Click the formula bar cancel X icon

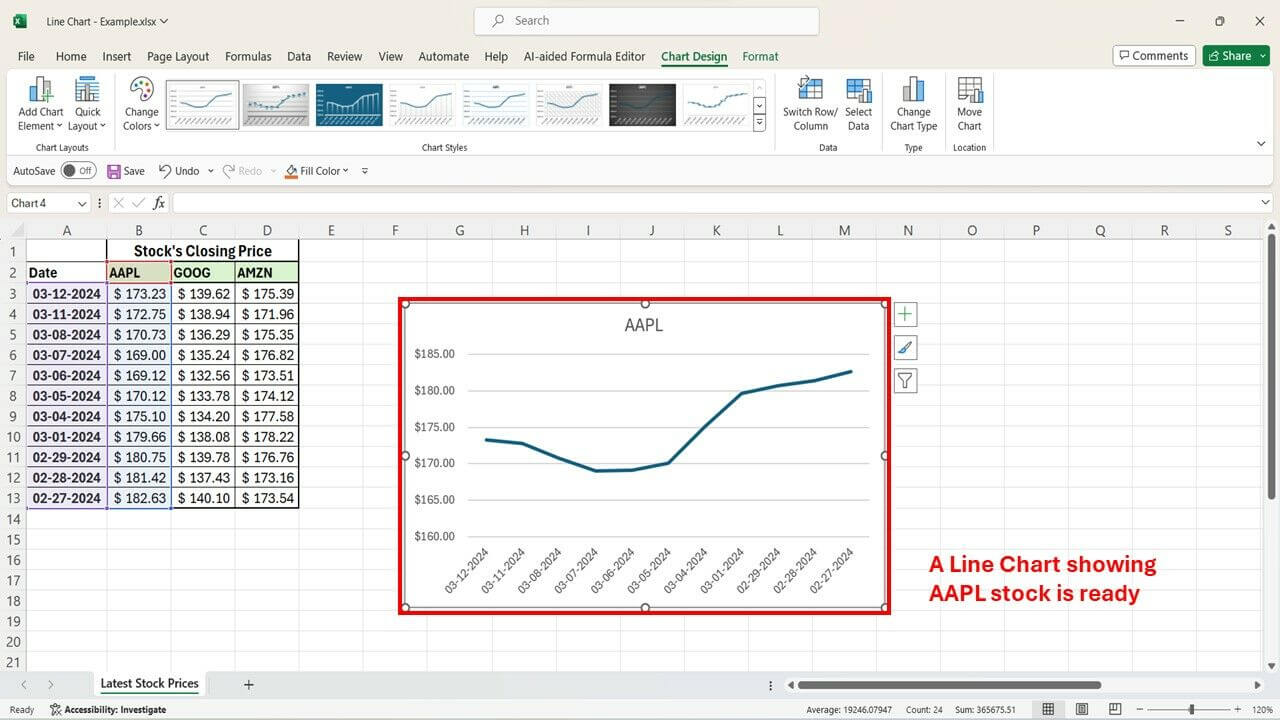[119, 203]
